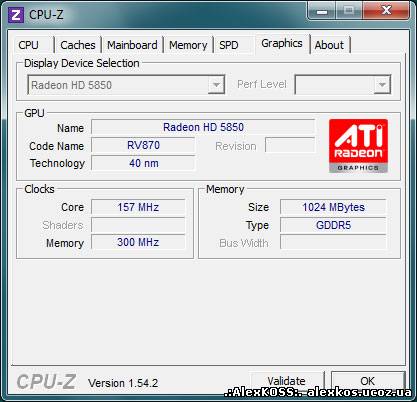The width and height of the screenshot is (417, 402).
Task: Open the Caches tab
Action: coord(78,45)
